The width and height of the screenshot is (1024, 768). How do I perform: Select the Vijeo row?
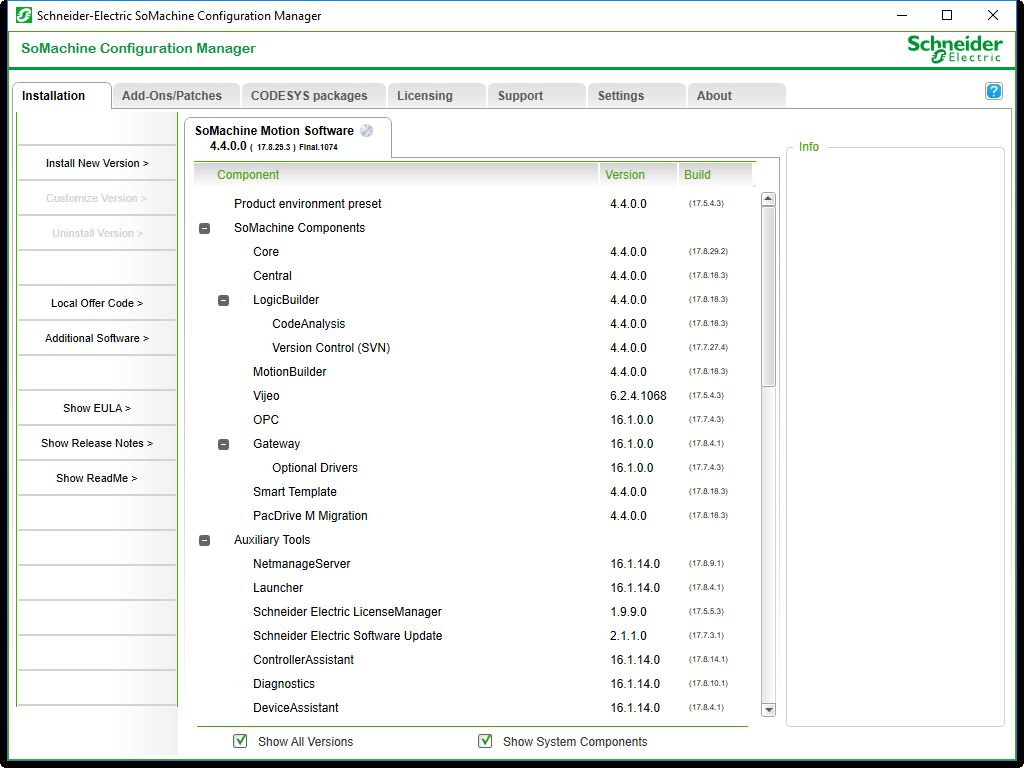point(475,396)
